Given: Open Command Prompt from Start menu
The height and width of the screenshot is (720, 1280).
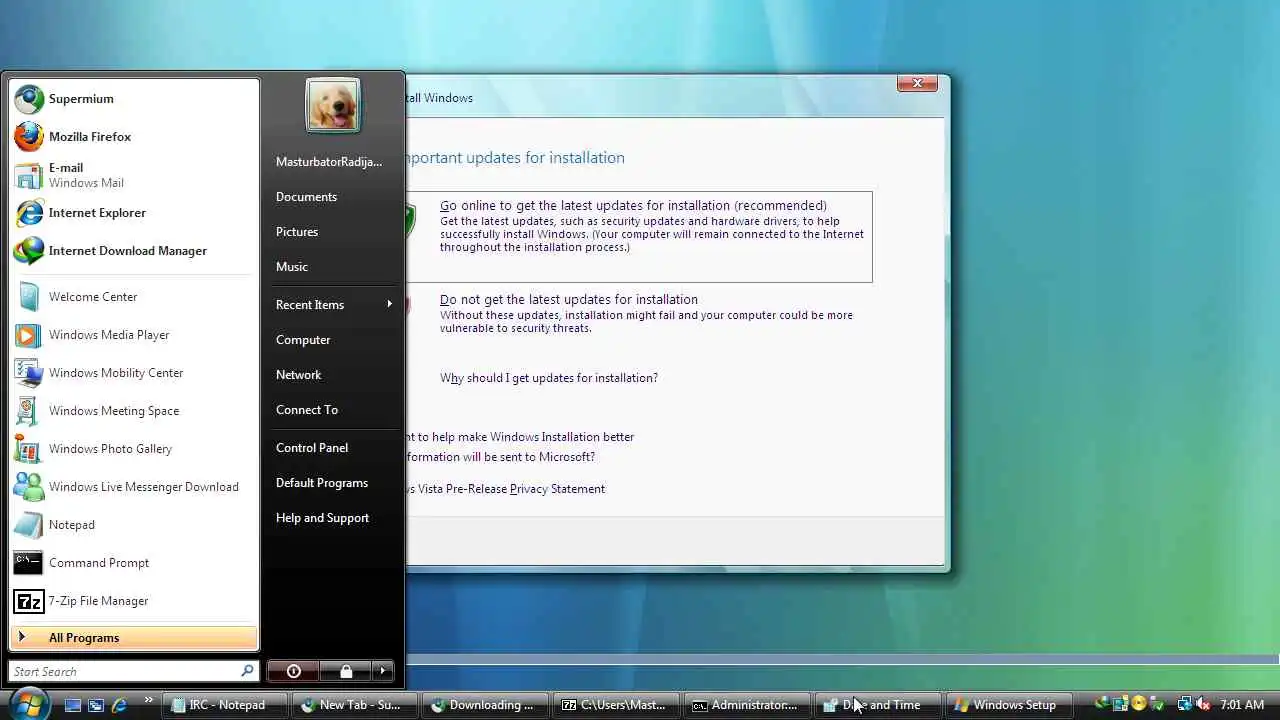Looking at the screenshot, I should [x=134, y=563].
